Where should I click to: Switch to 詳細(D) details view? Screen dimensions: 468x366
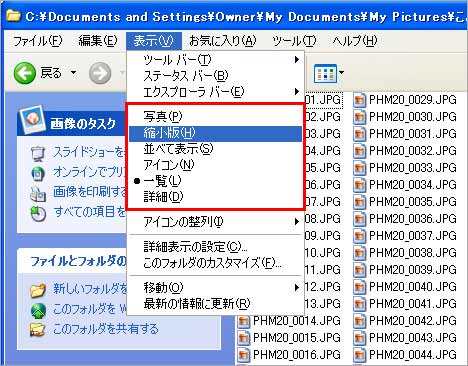(215, 197)
